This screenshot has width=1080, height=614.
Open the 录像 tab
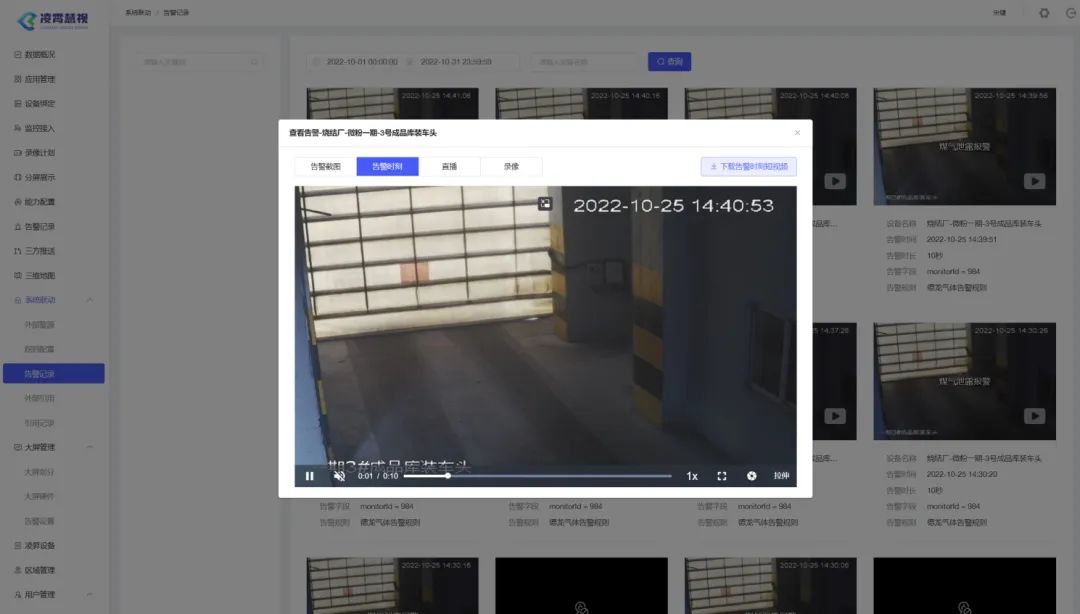[511, 166]
